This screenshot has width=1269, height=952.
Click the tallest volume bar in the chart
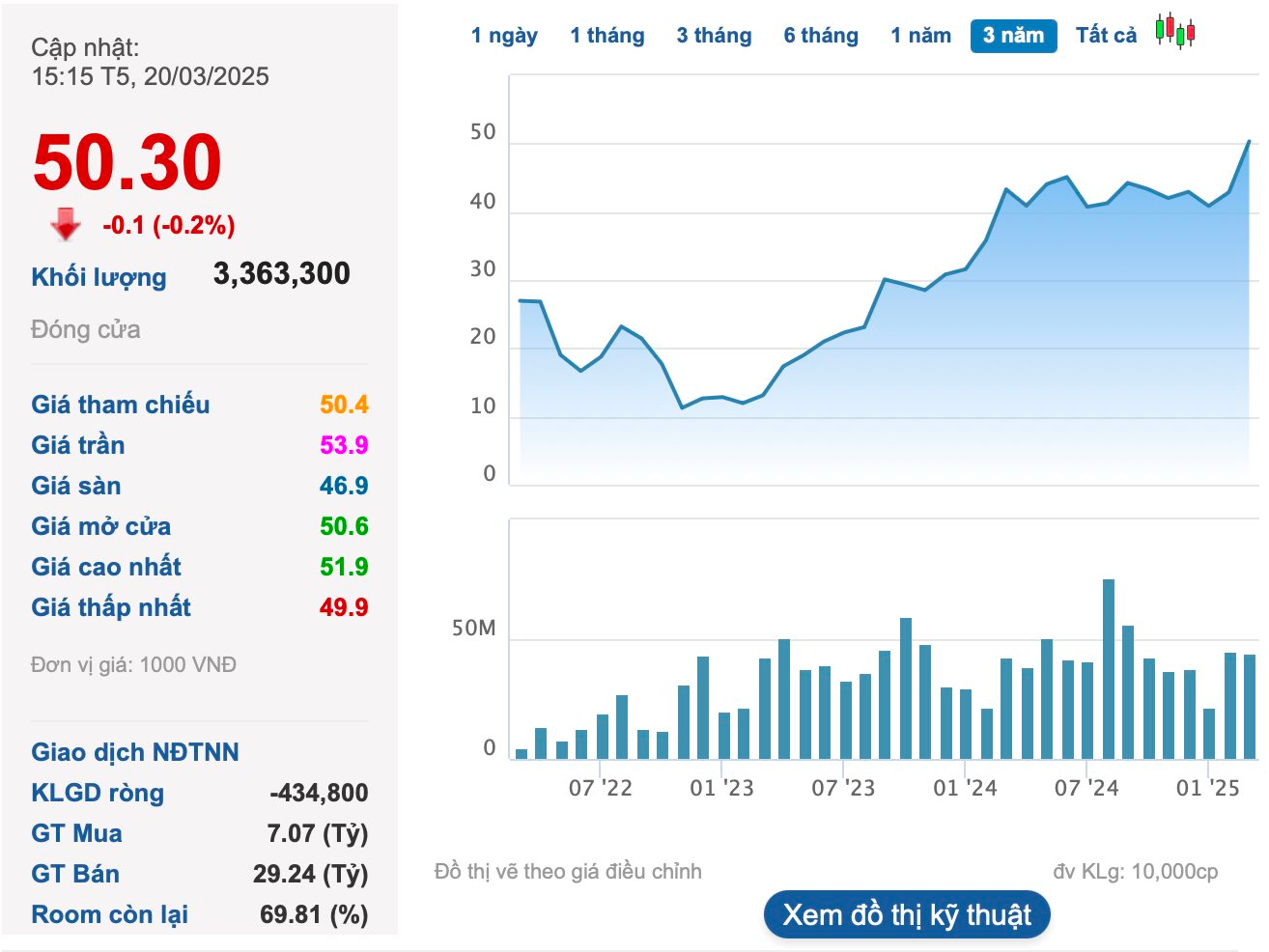point(1109,668)
